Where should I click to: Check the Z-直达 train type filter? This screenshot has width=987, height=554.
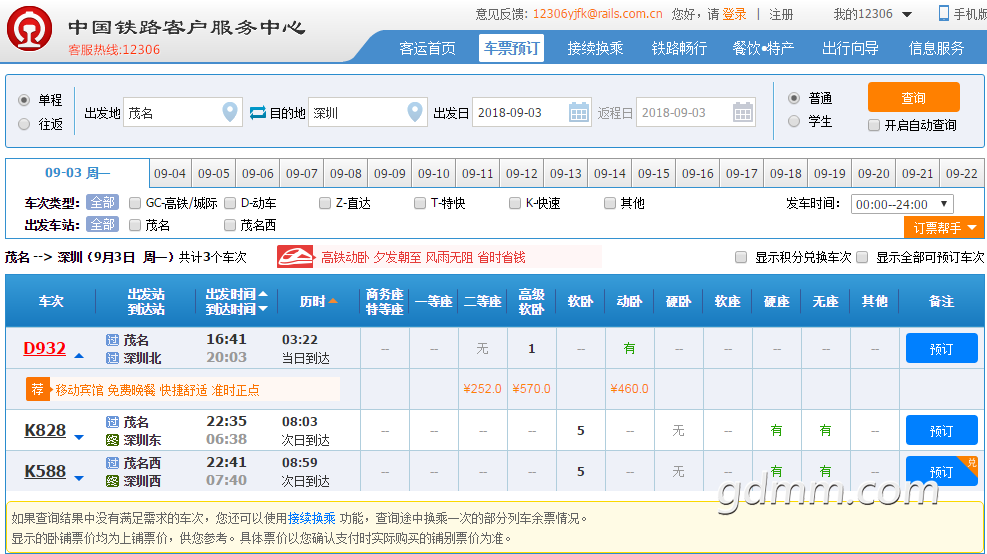(x=325, y=203)
